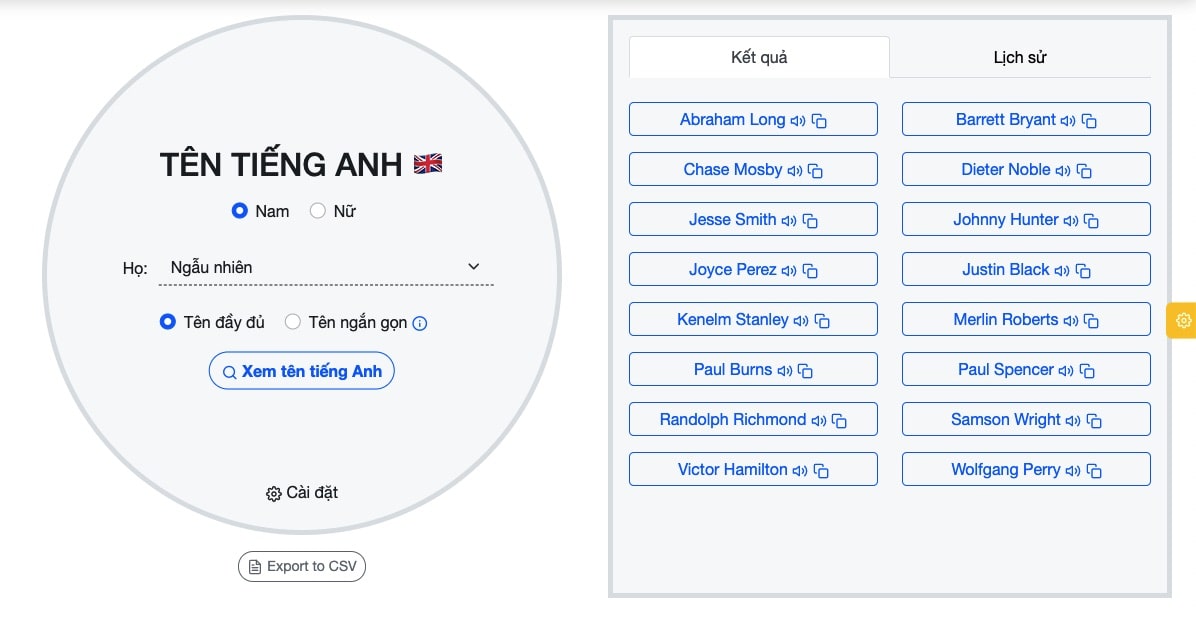This screenshot has width=1196, height=619.
Task: Play pronunciation for Joyce Perez
Action: point(789,269)
